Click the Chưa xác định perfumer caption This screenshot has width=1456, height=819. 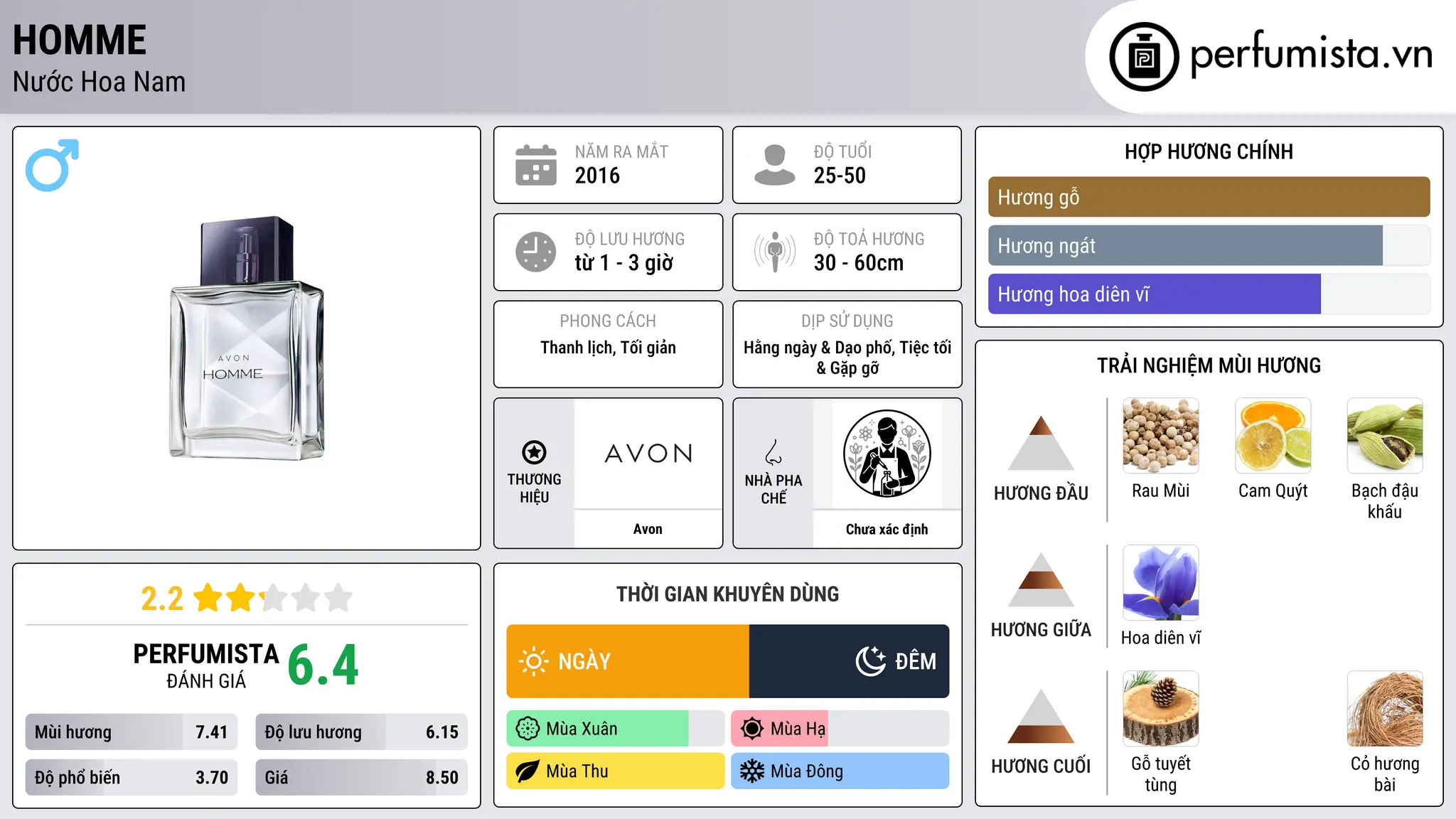(x=887, y=529)
